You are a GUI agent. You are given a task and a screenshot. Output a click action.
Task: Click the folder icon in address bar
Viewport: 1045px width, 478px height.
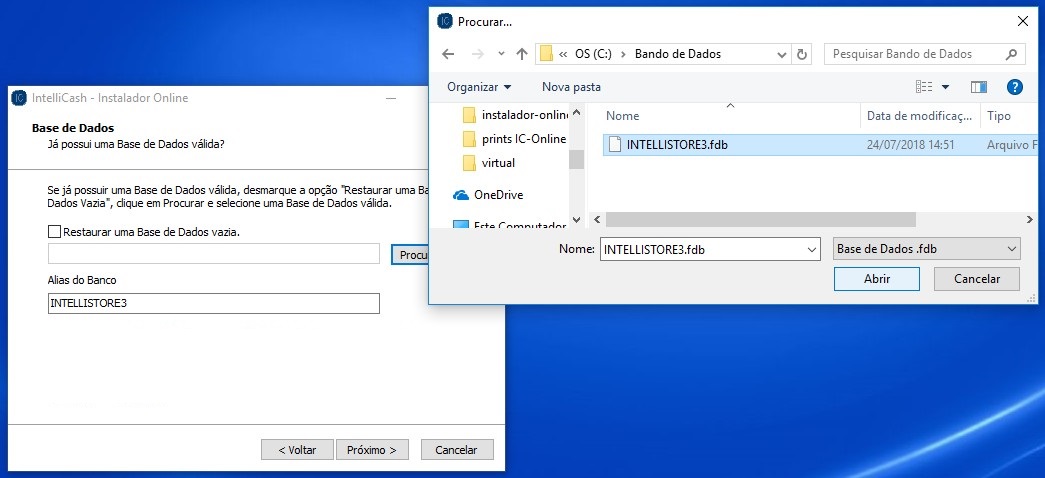546,54
